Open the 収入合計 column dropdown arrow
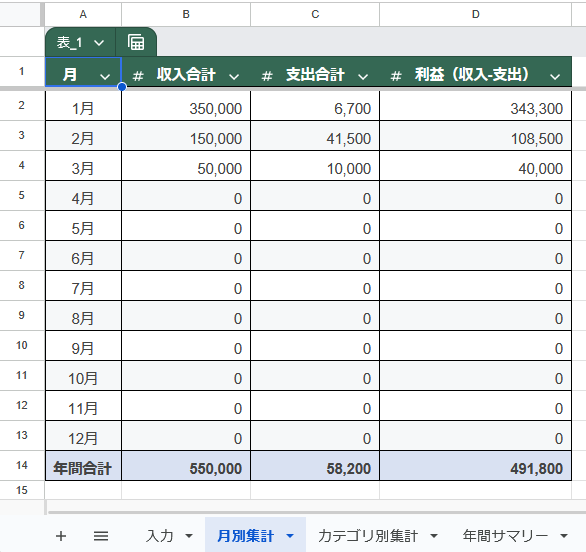The width and height of the screenshot is (586, 552). pyautogui.click(x=234, y=77)
